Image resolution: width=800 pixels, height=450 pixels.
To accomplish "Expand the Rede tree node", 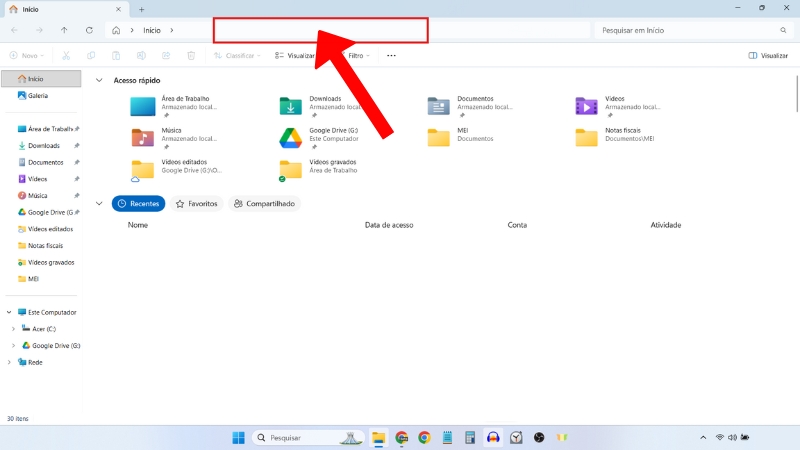I will pyautogui.click(x=9, y=362).
